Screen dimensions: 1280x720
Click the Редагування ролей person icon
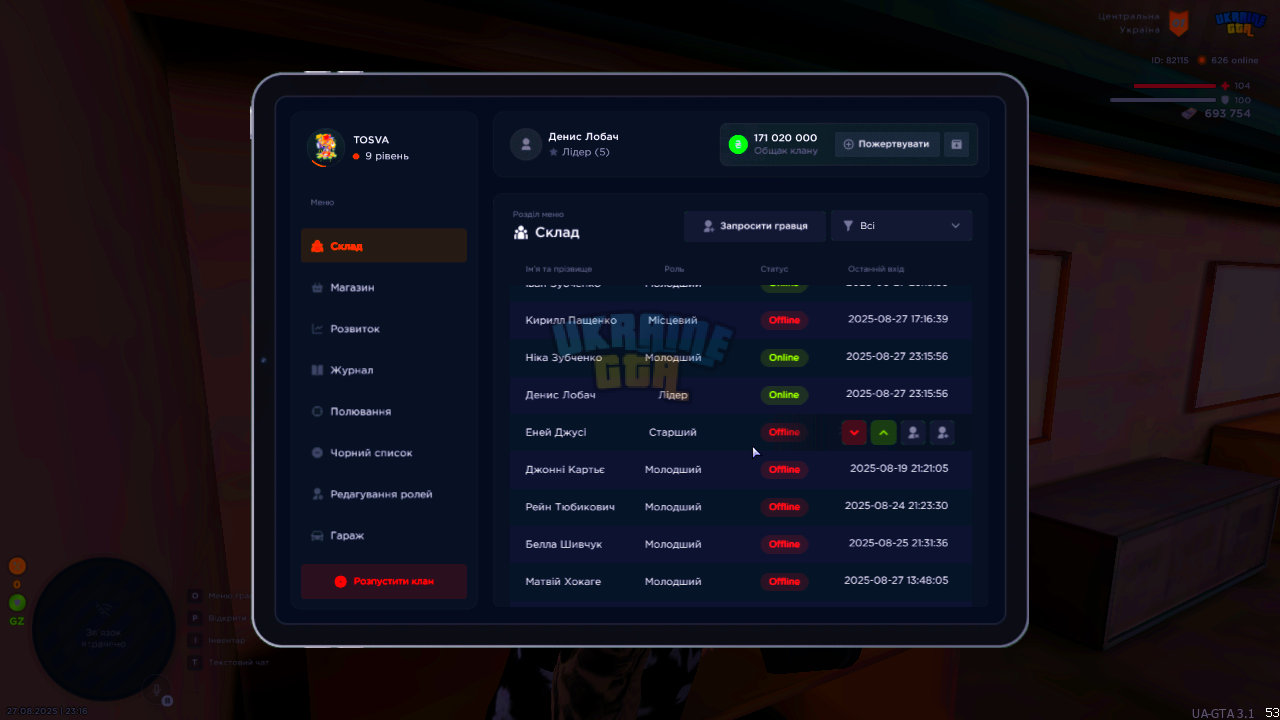[x=317, y=494]
